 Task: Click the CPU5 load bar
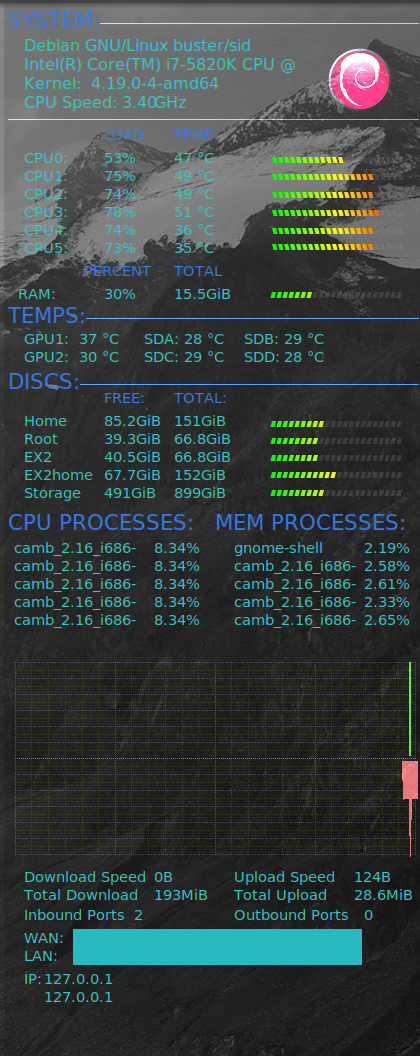pyautogui.click(x=337, y=247)
